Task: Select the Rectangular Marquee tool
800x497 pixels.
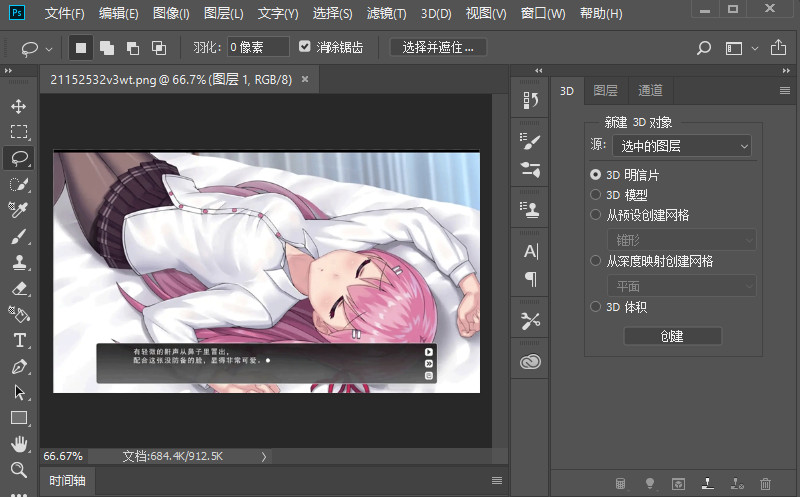Action: 19,132
